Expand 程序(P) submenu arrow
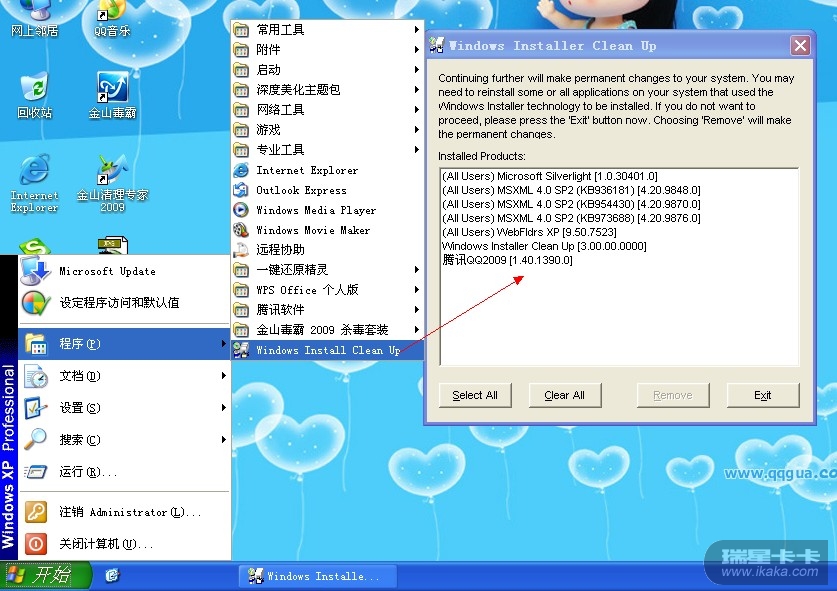 [x=224, y=344]
